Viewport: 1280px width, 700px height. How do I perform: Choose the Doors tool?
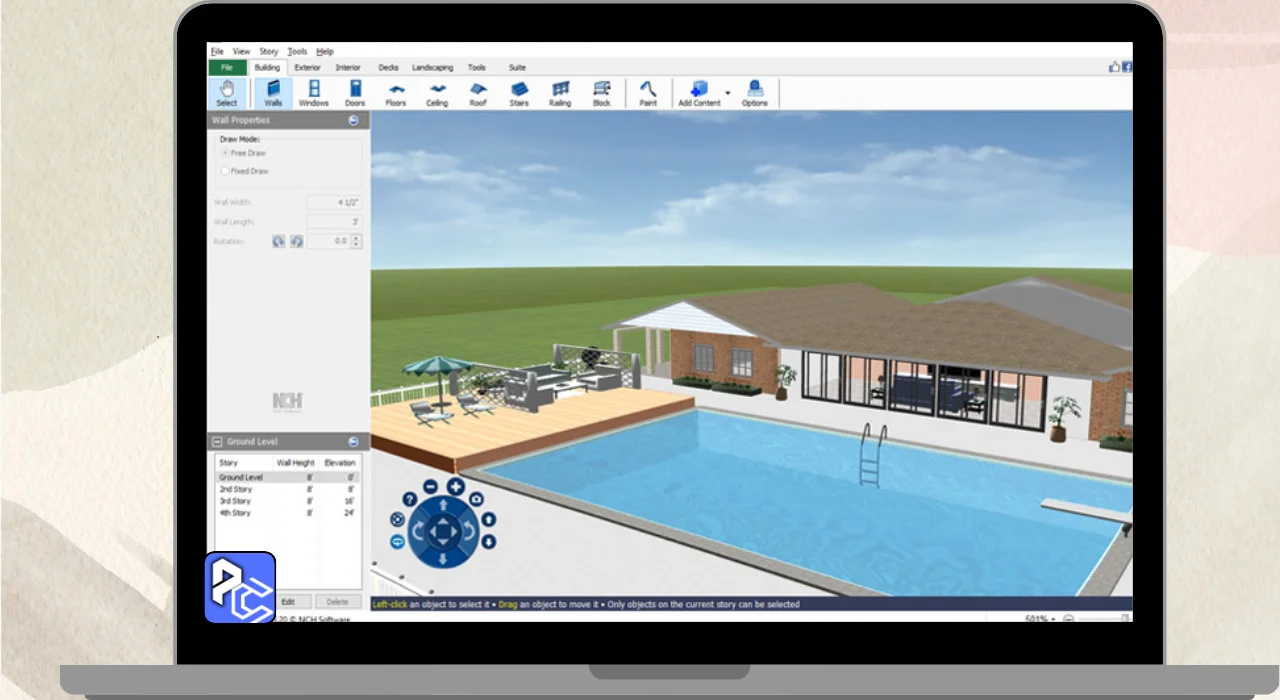coord(355,93)
